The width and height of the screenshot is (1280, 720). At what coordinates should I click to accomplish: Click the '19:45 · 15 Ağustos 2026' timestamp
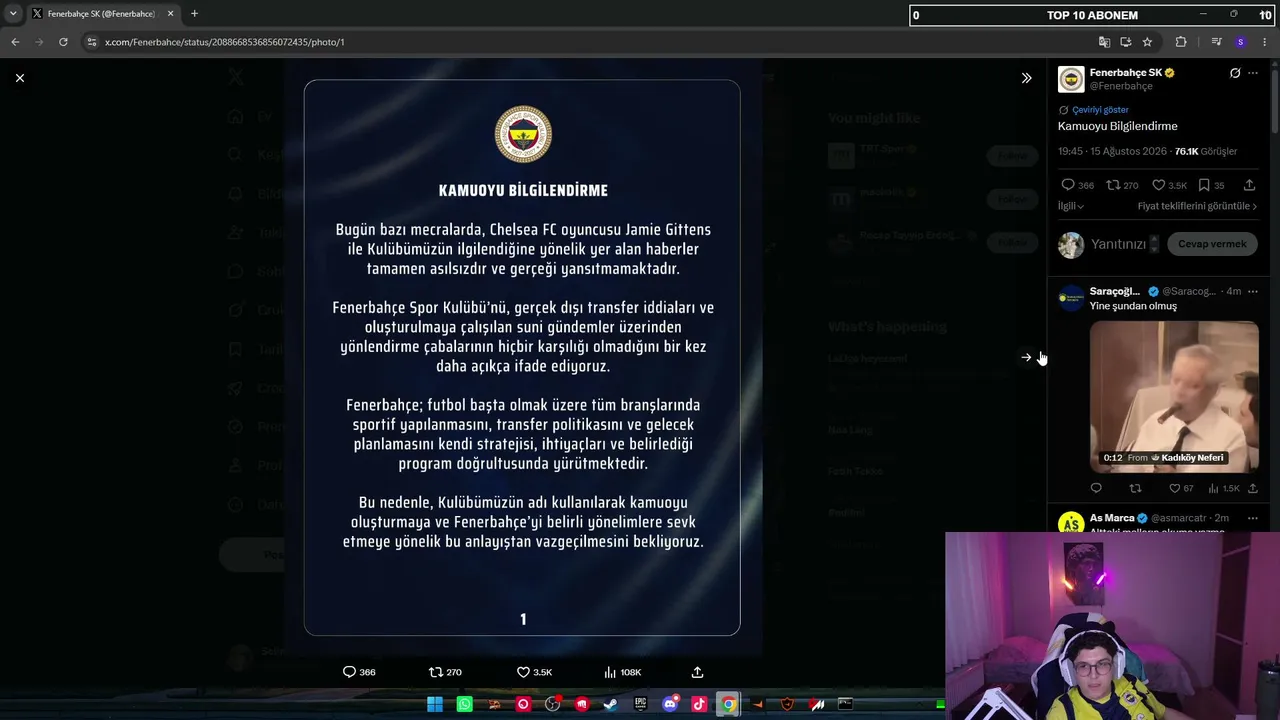(1113, 152)
